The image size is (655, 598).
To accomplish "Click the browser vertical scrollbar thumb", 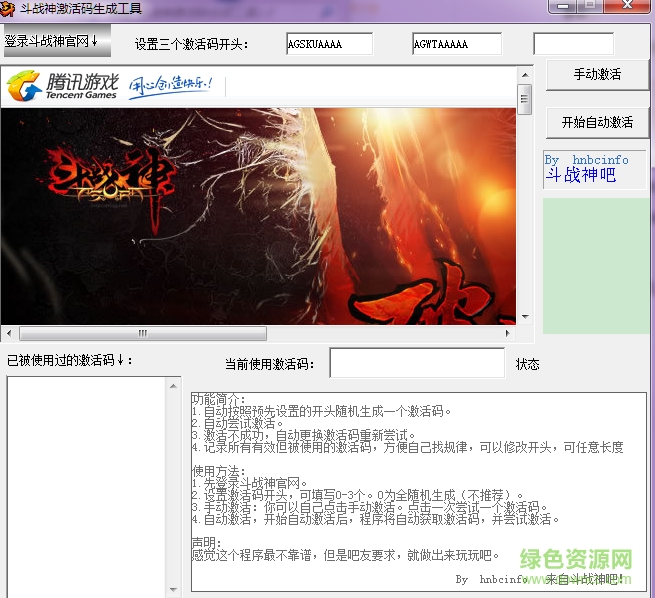I will [525, 99].
